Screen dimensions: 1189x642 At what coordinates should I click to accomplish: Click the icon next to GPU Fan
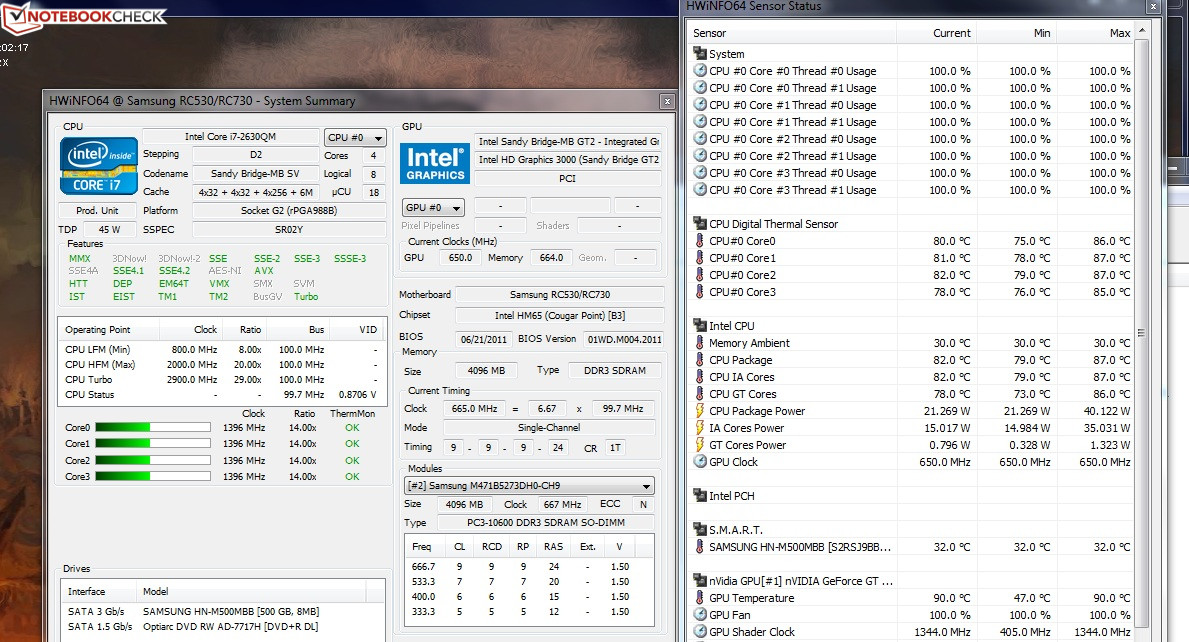[700, 615]
